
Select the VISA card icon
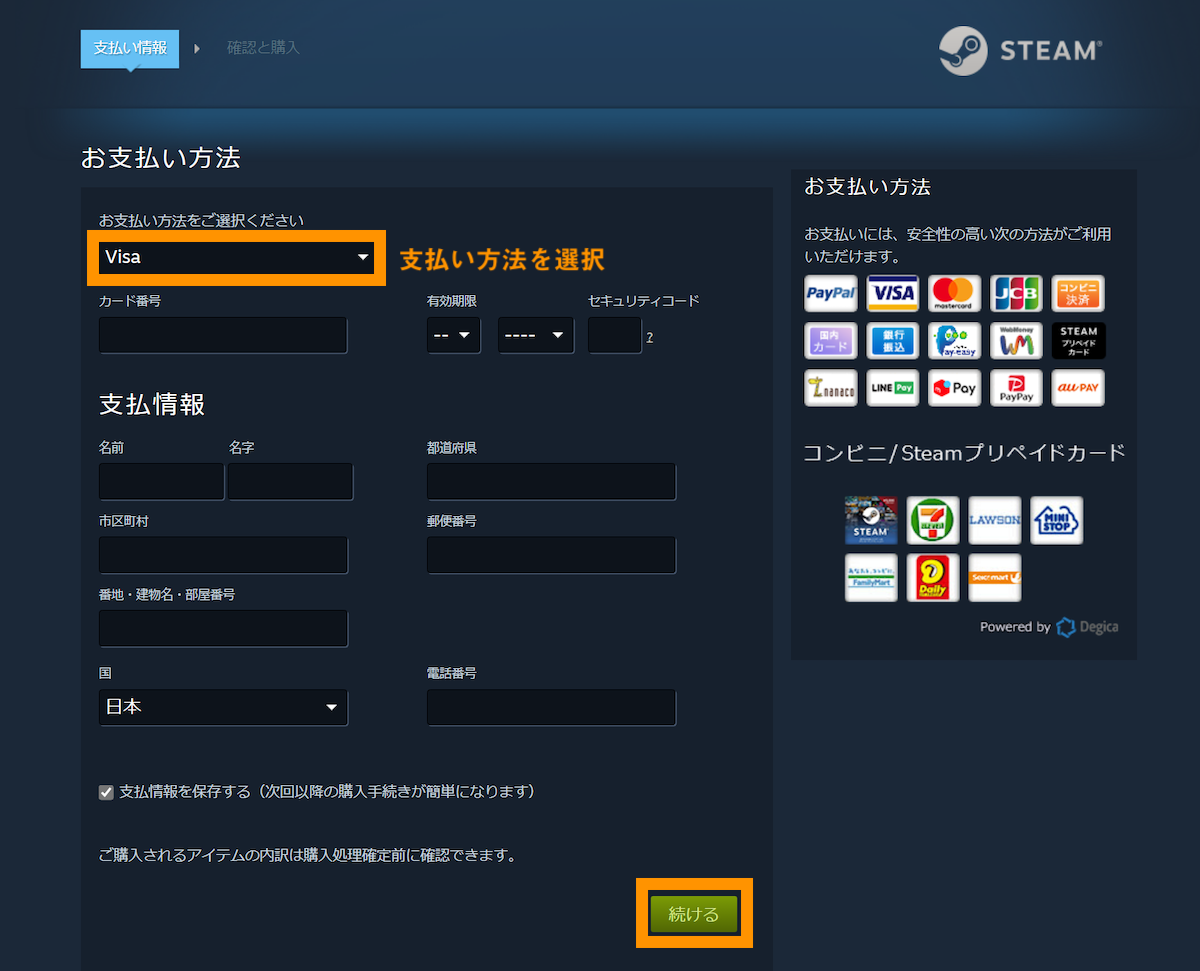pos(892,293)
